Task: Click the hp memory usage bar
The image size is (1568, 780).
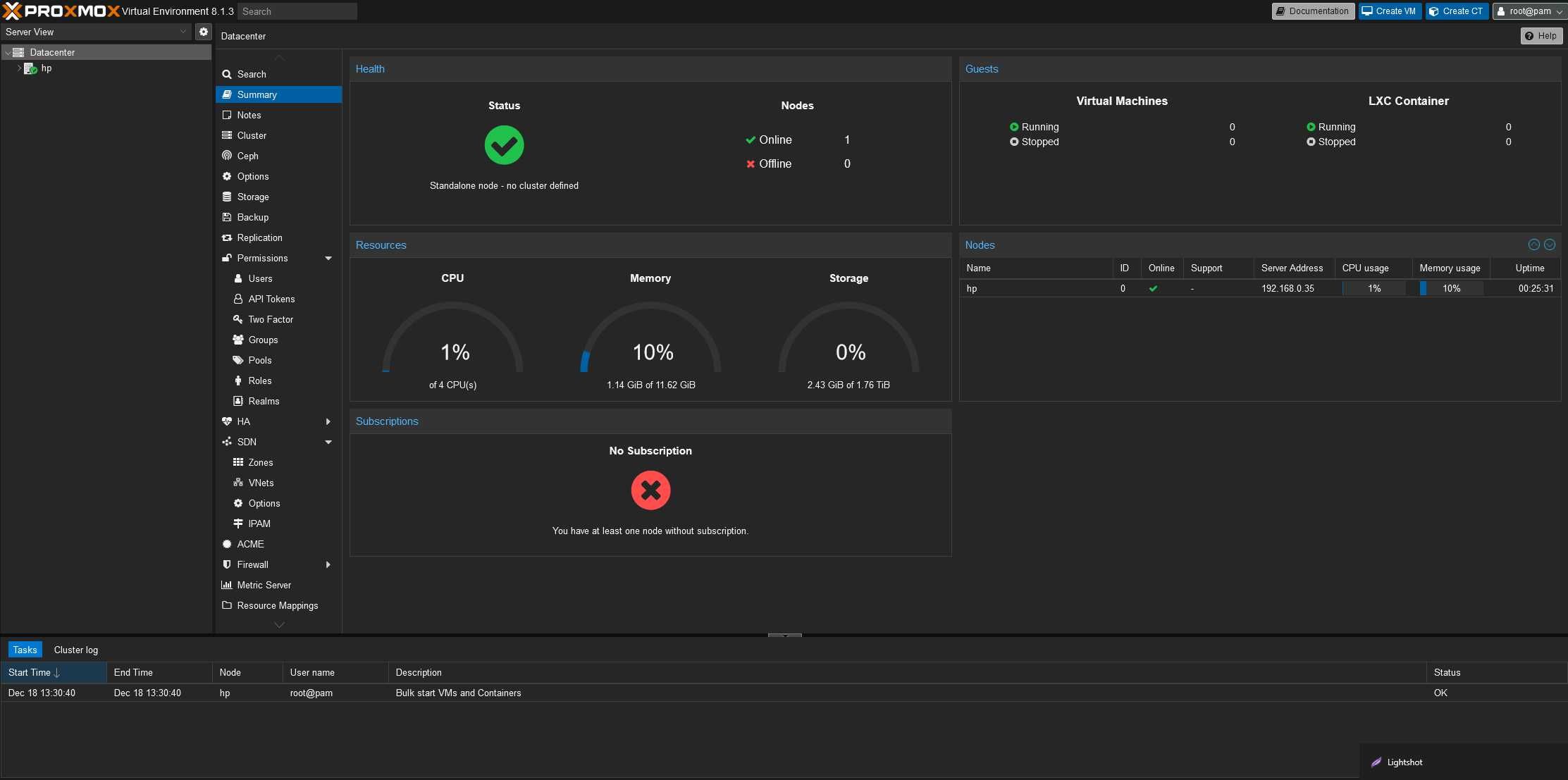Action: click(x=1451, y=288)
